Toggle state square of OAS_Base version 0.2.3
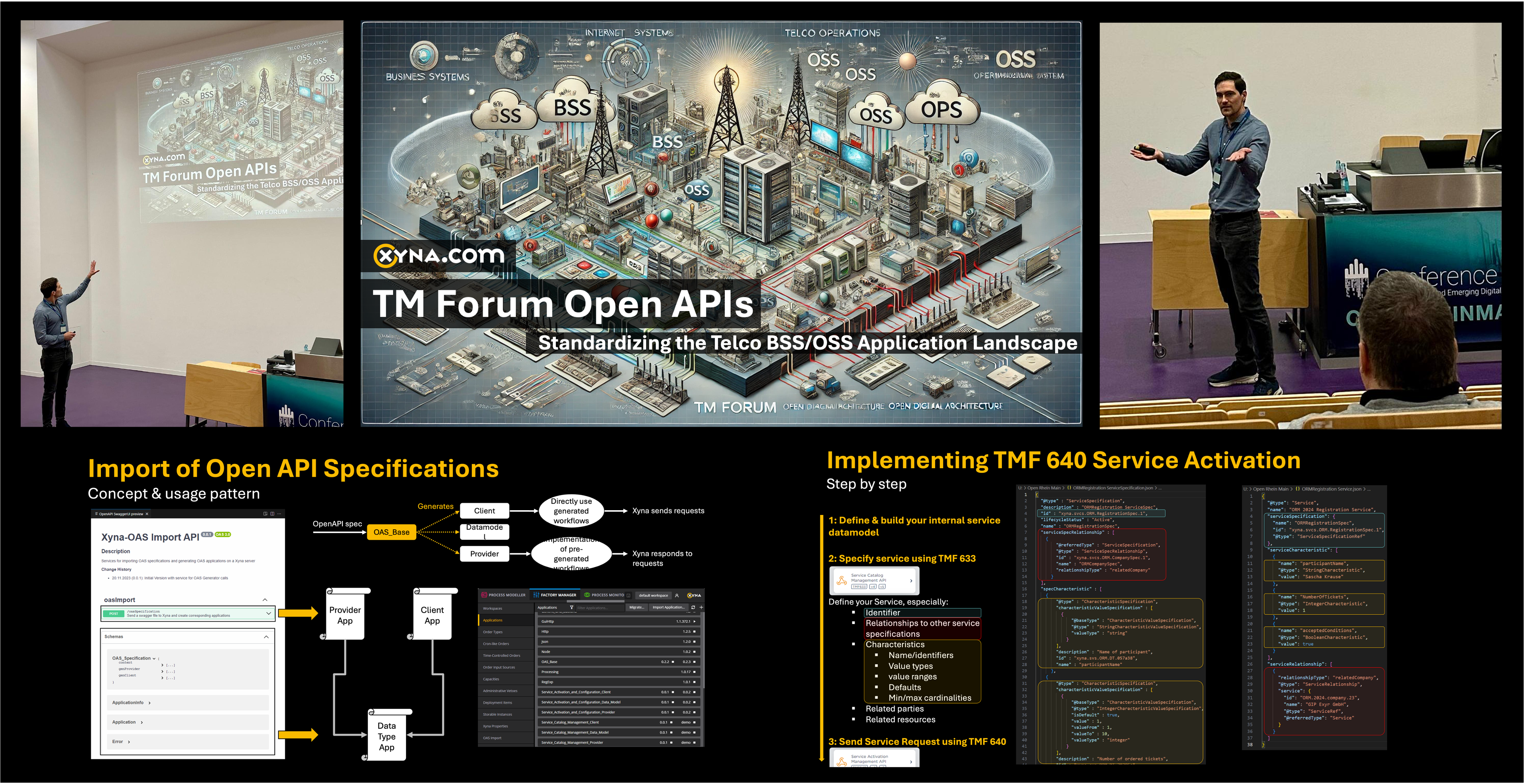1525x784 pixels. tap(695, 662)
